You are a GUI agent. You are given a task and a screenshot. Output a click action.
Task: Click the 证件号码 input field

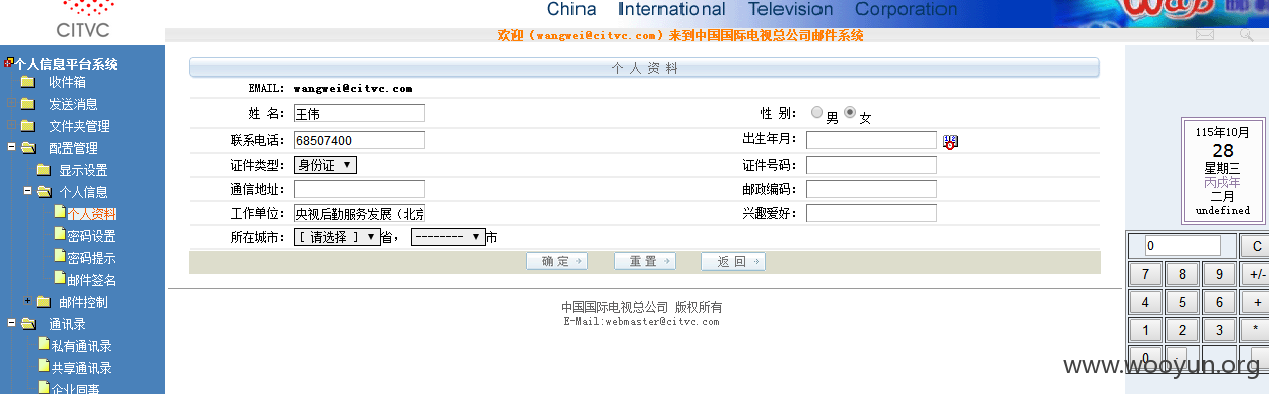tap(871, 165)
